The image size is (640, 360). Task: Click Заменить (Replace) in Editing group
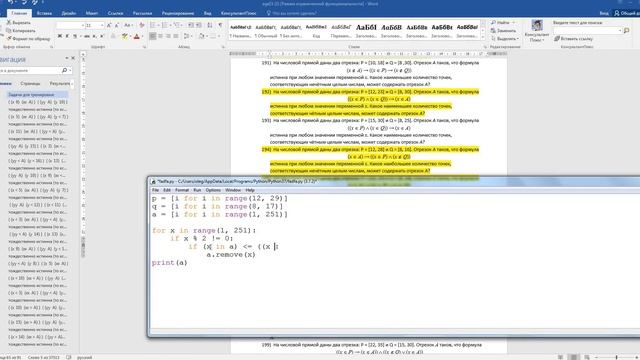pos(504,31)
